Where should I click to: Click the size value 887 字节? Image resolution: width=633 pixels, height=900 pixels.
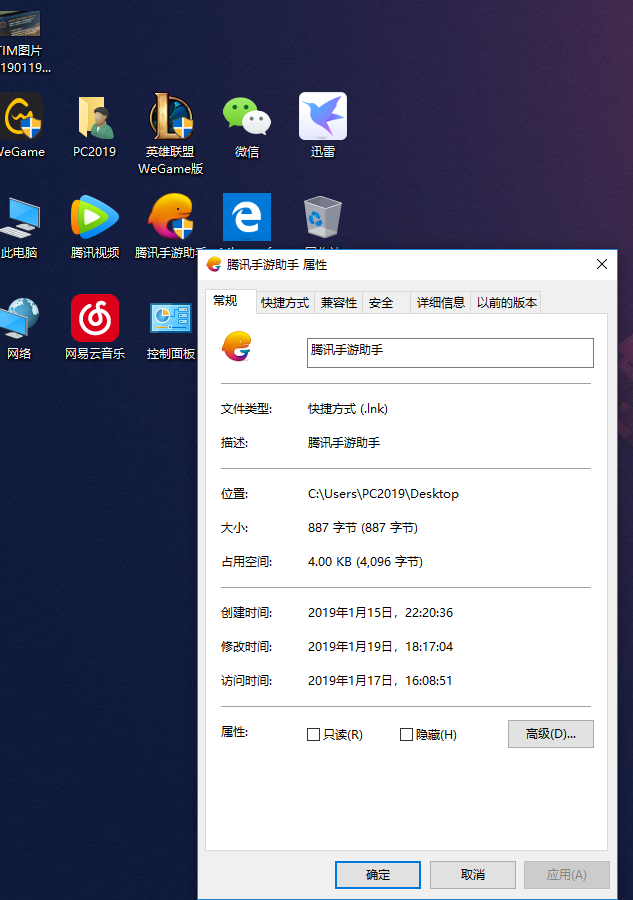pos(363,527)
